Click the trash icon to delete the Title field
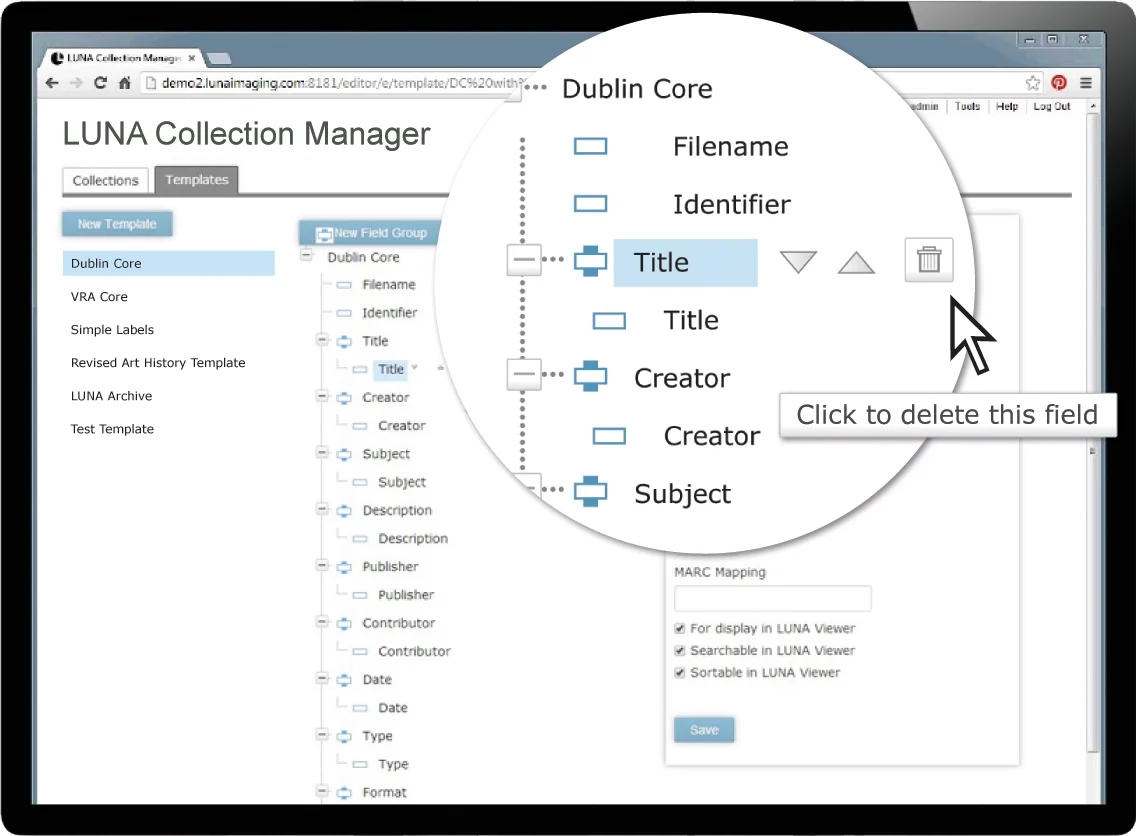This screenshot has height=836, width=1136. tap(928, 259)
